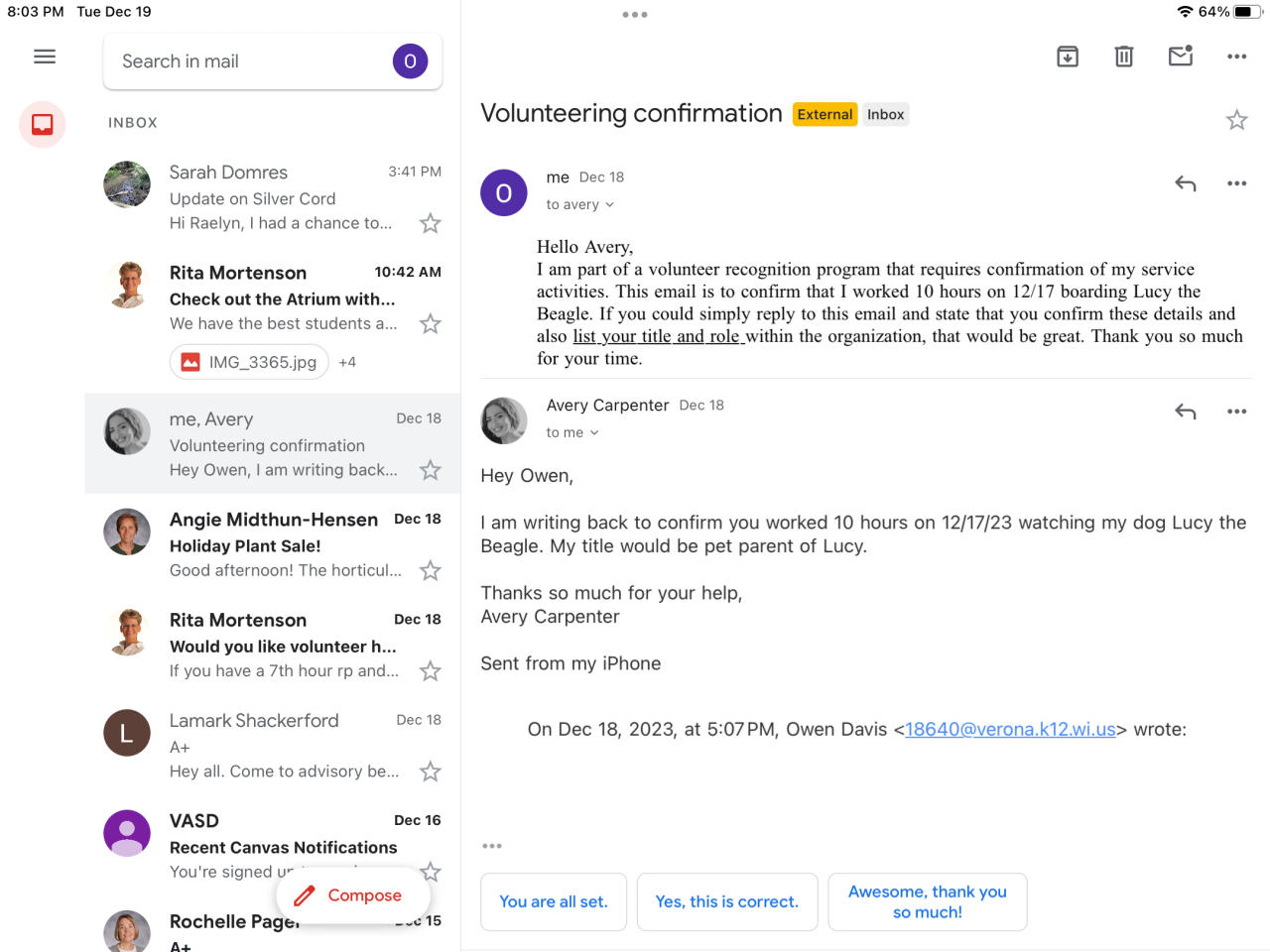1270x952 pixels.
Task: Star Check out the Atrium email
Action: coord(430,324)
